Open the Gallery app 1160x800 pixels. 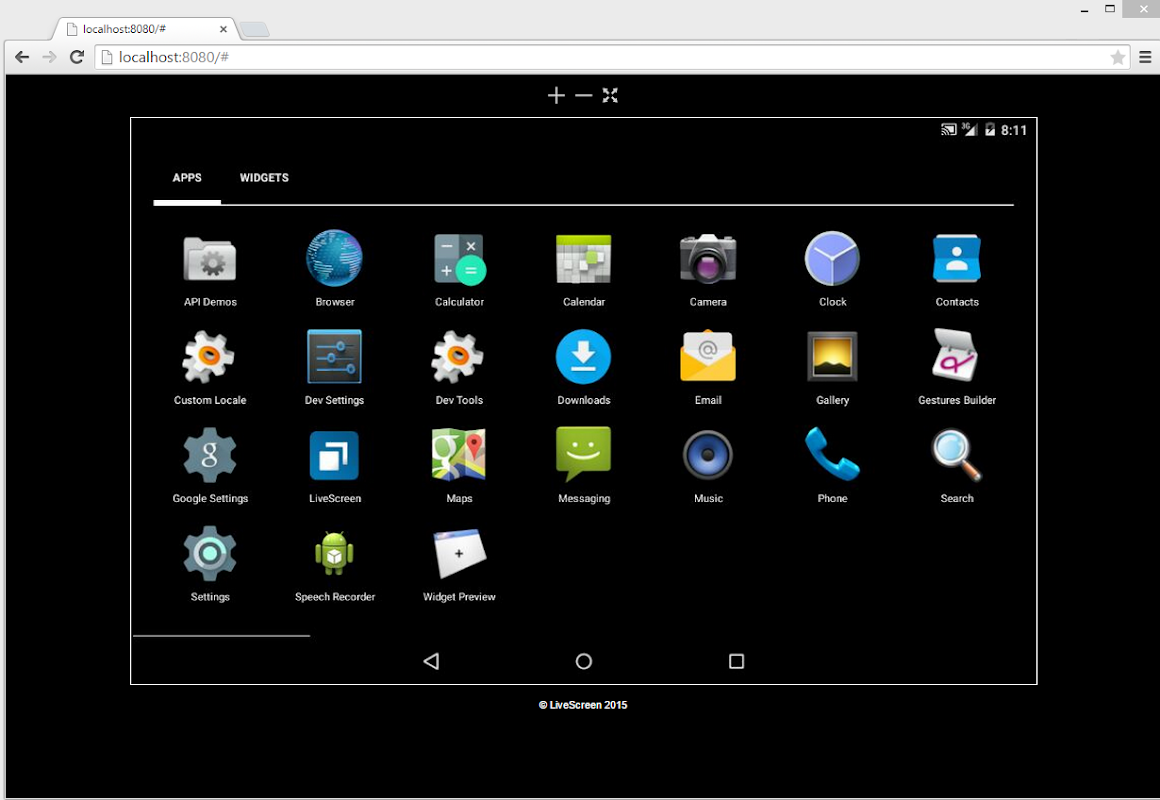coord(832,357)
